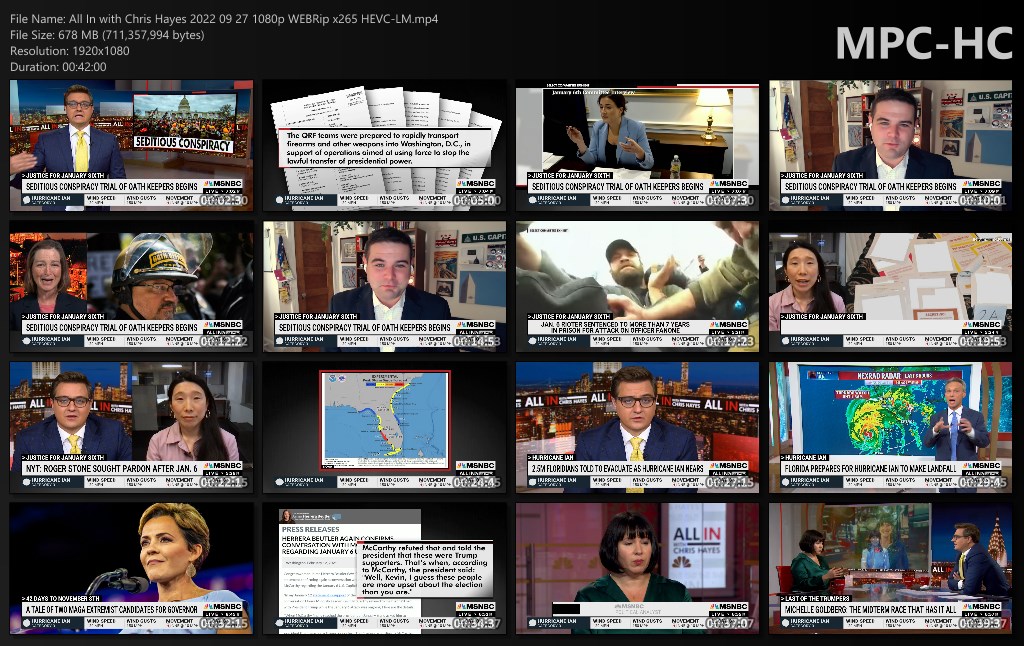Select the thumbnail at timestamp 00:14:53
The height and width of the screenshot is (646, 1024).
coord(385,287)
